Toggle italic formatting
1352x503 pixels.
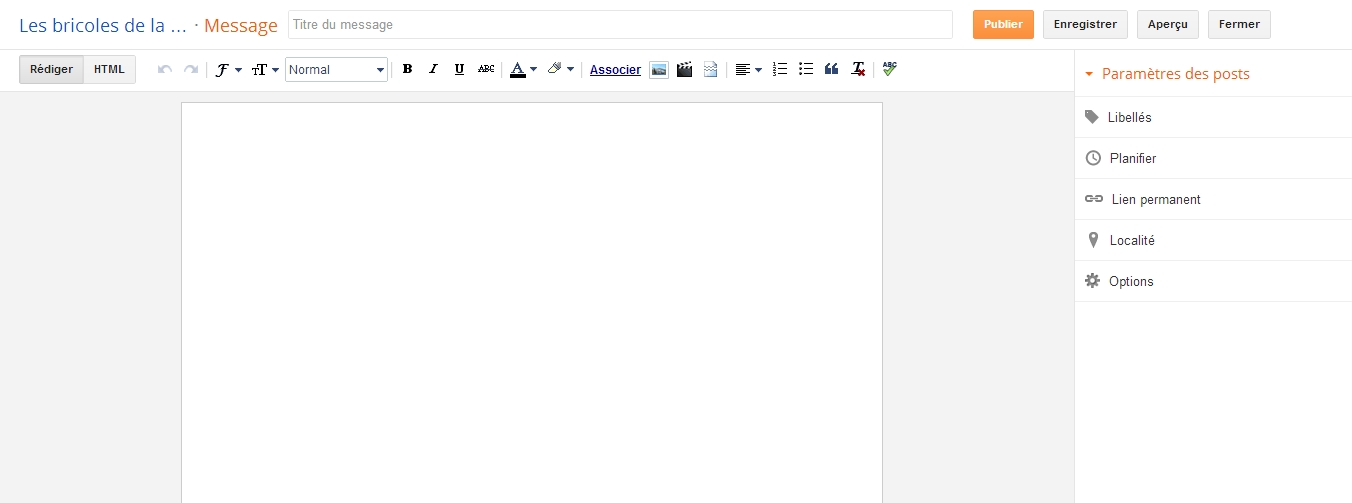coord(433,69)
